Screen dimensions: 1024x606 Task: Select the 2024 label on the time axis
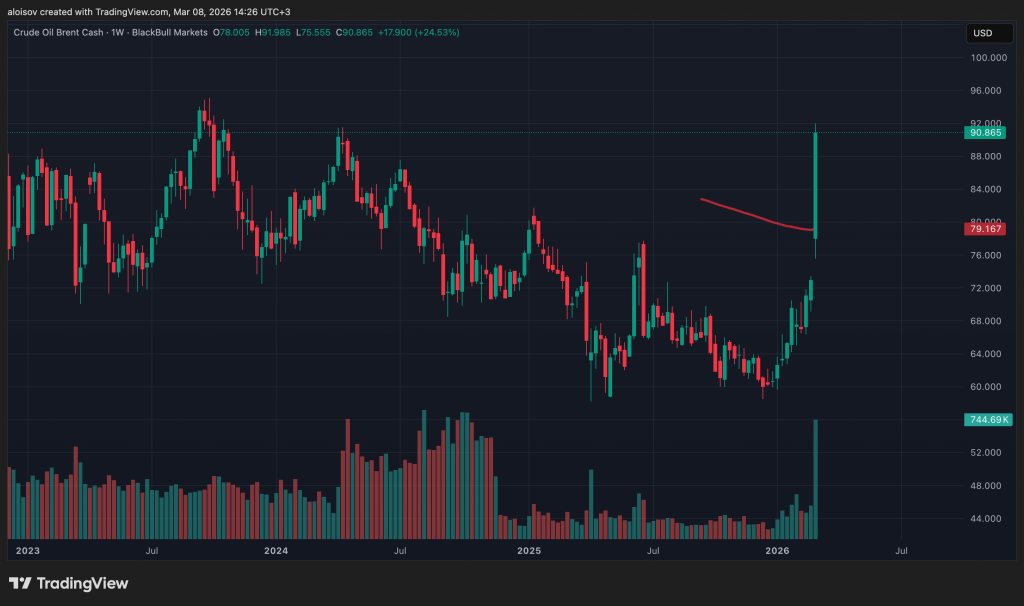click(x=275, y=550)
